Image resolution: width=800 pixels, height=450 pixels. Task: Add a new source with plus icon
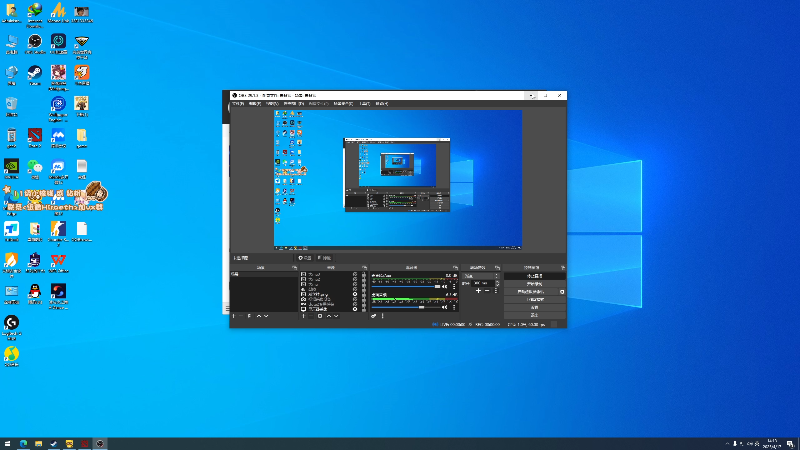[x=304, y=316]
